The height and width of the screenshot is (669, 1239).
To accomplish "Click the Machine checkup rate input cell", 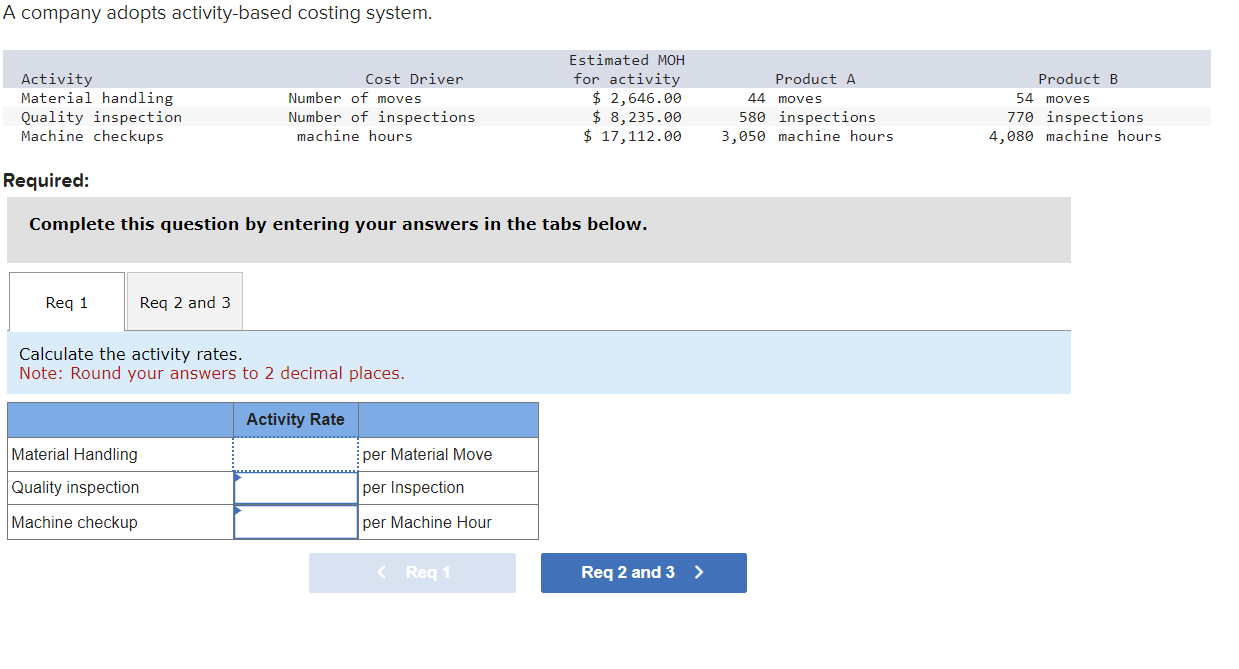I will point(295,522).
